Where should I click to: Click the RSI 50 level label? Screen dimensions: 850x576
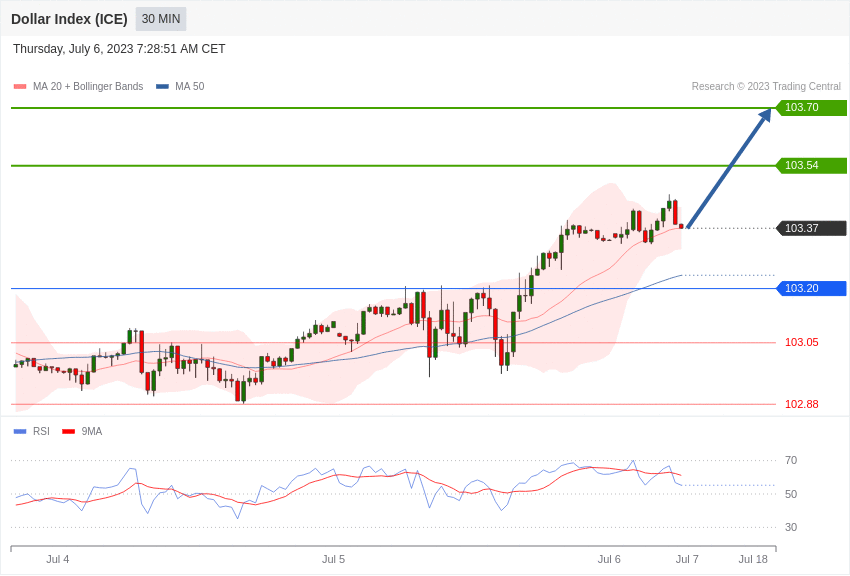tap(791, 494)
